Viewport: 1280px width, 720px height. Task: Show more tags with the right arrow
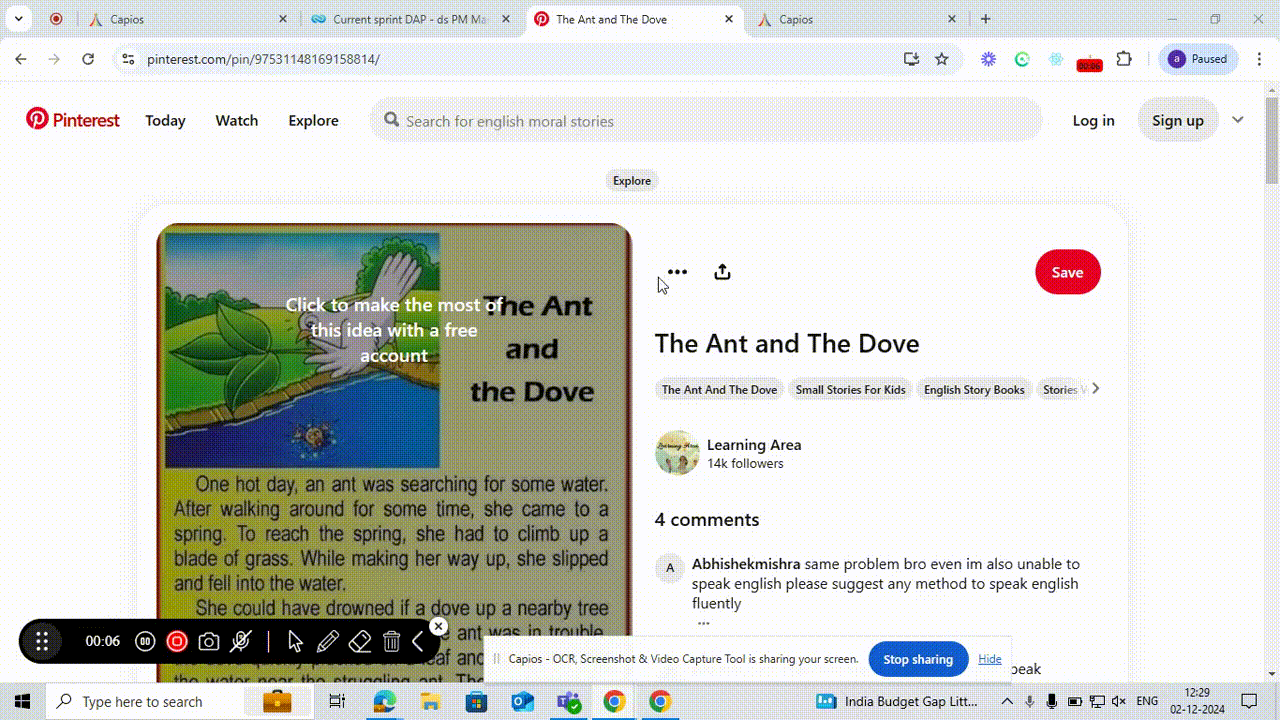(1096, 389)
